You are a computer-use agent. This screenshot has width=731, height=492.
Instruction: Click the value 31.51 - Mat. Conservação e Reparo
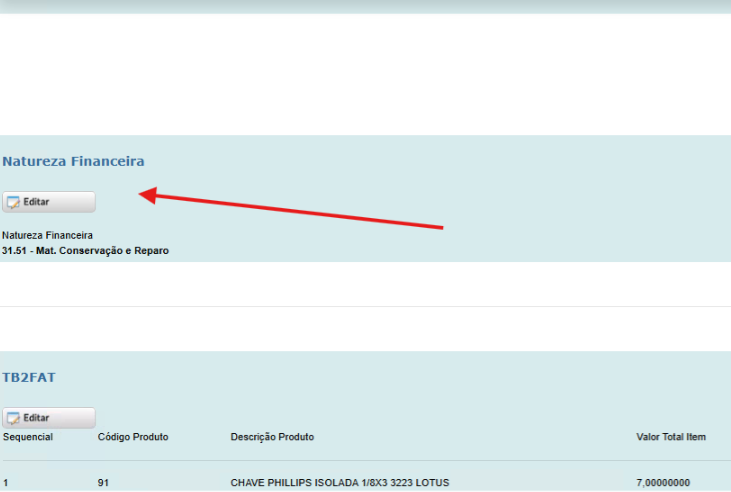pos(85,251)
